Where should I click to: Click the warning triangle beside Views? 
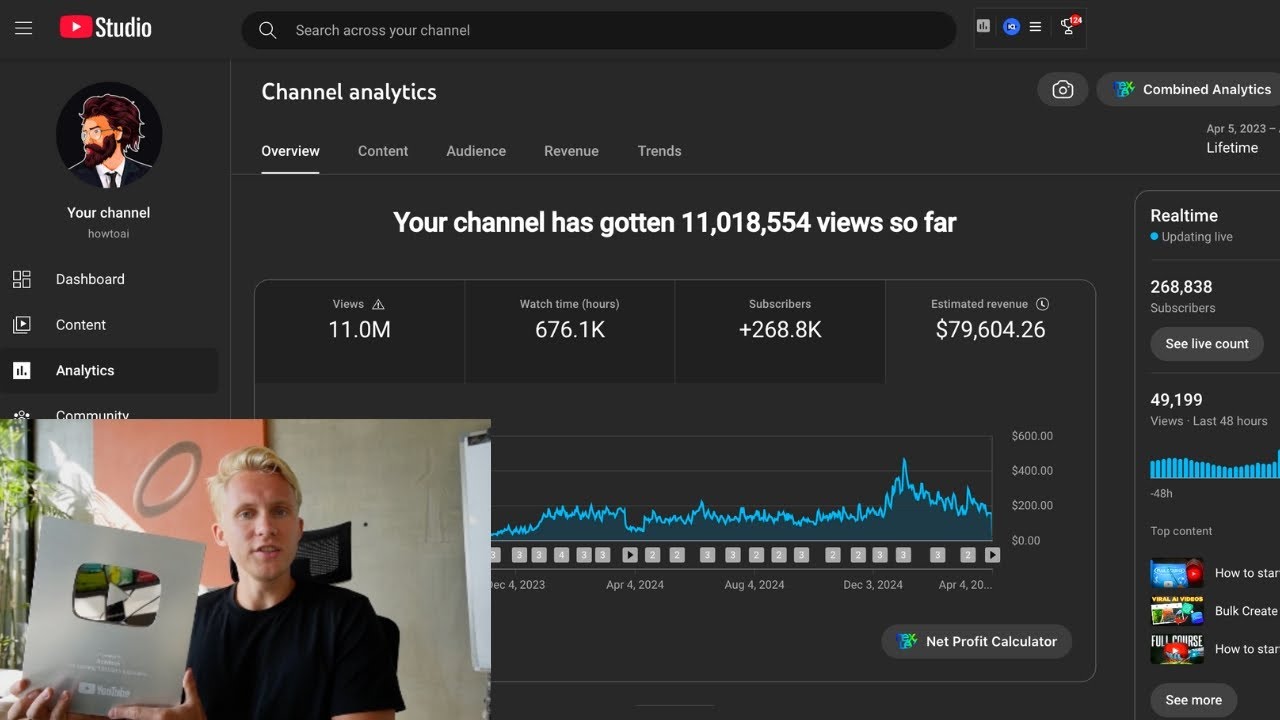click(378, 304)
